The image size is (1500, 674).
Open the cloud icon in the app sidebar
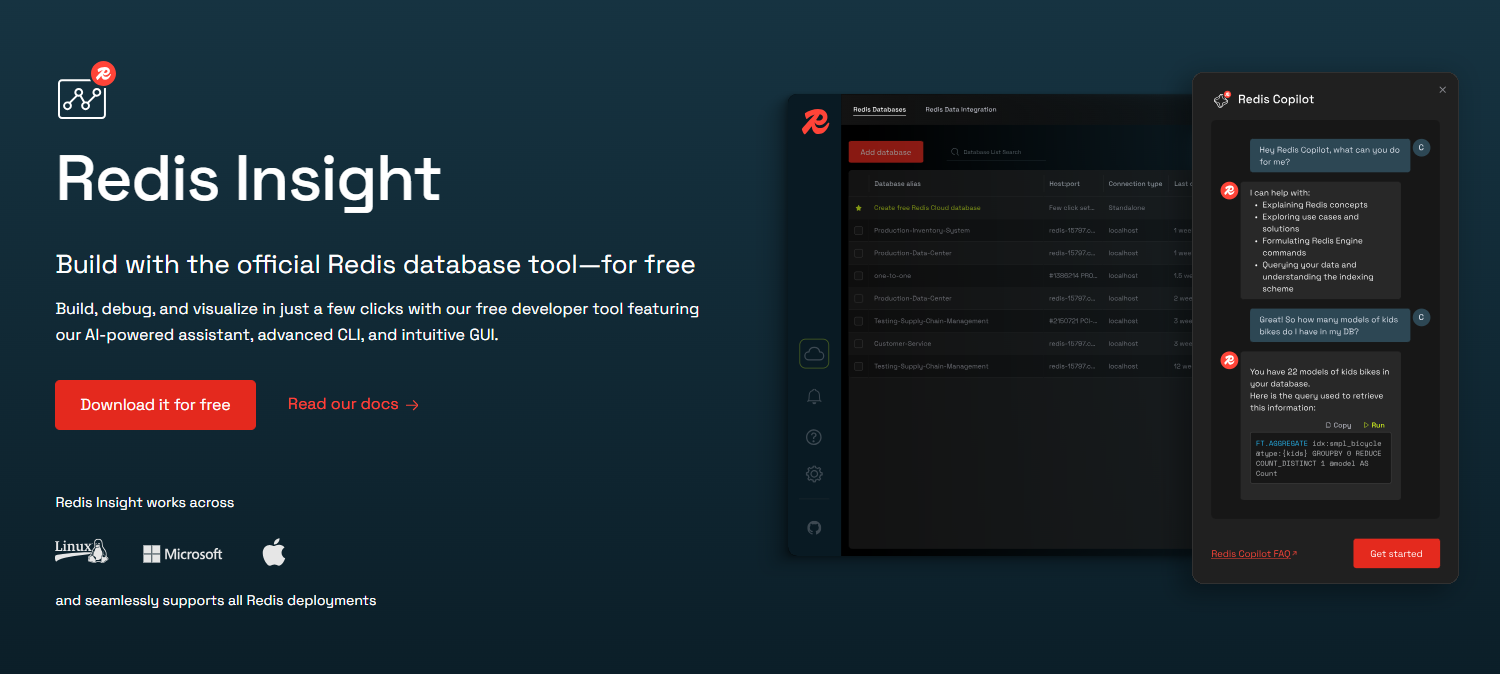tap(814, 353)
